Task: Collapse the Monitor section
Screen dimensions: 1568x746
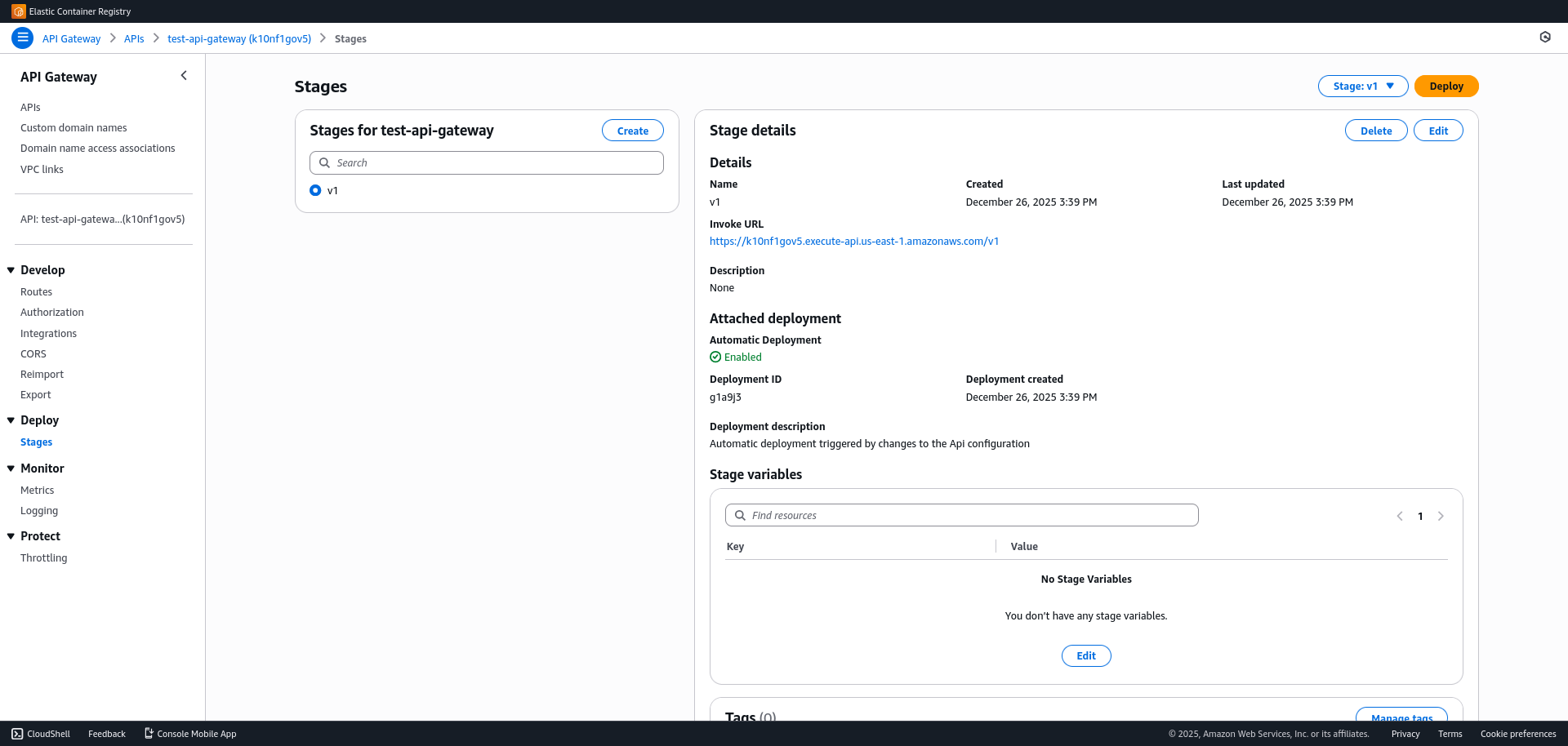Action: (x=11, y=468)
